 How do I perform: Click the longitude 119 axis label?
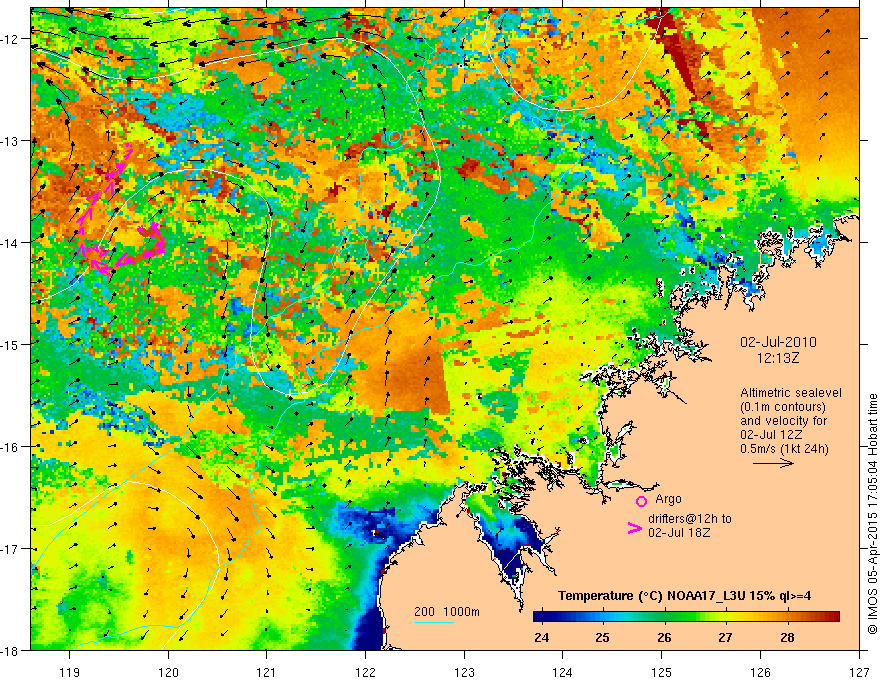click(70, 673)
